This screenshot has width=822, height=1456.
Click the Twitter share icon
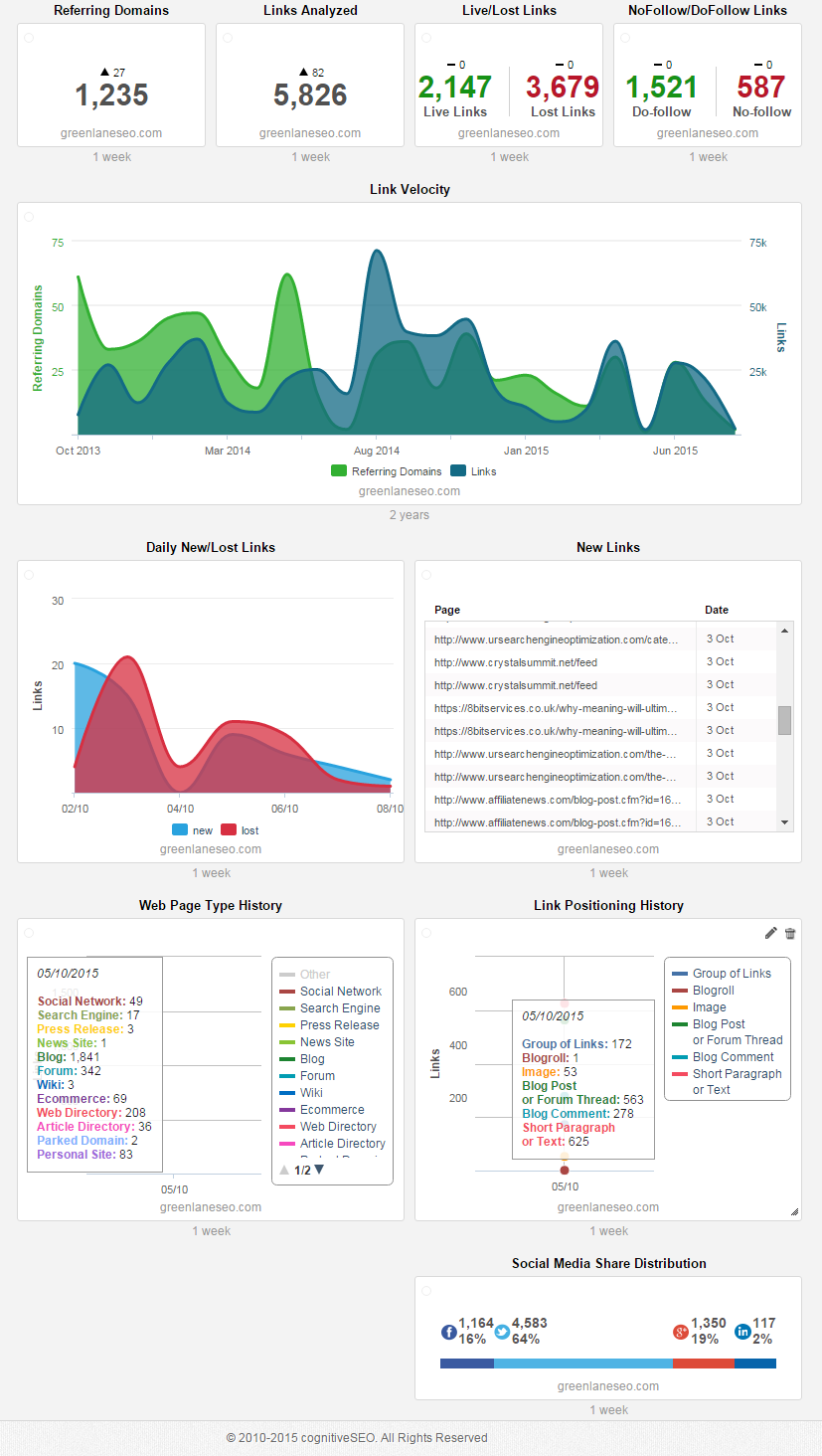click(503, 1332)
